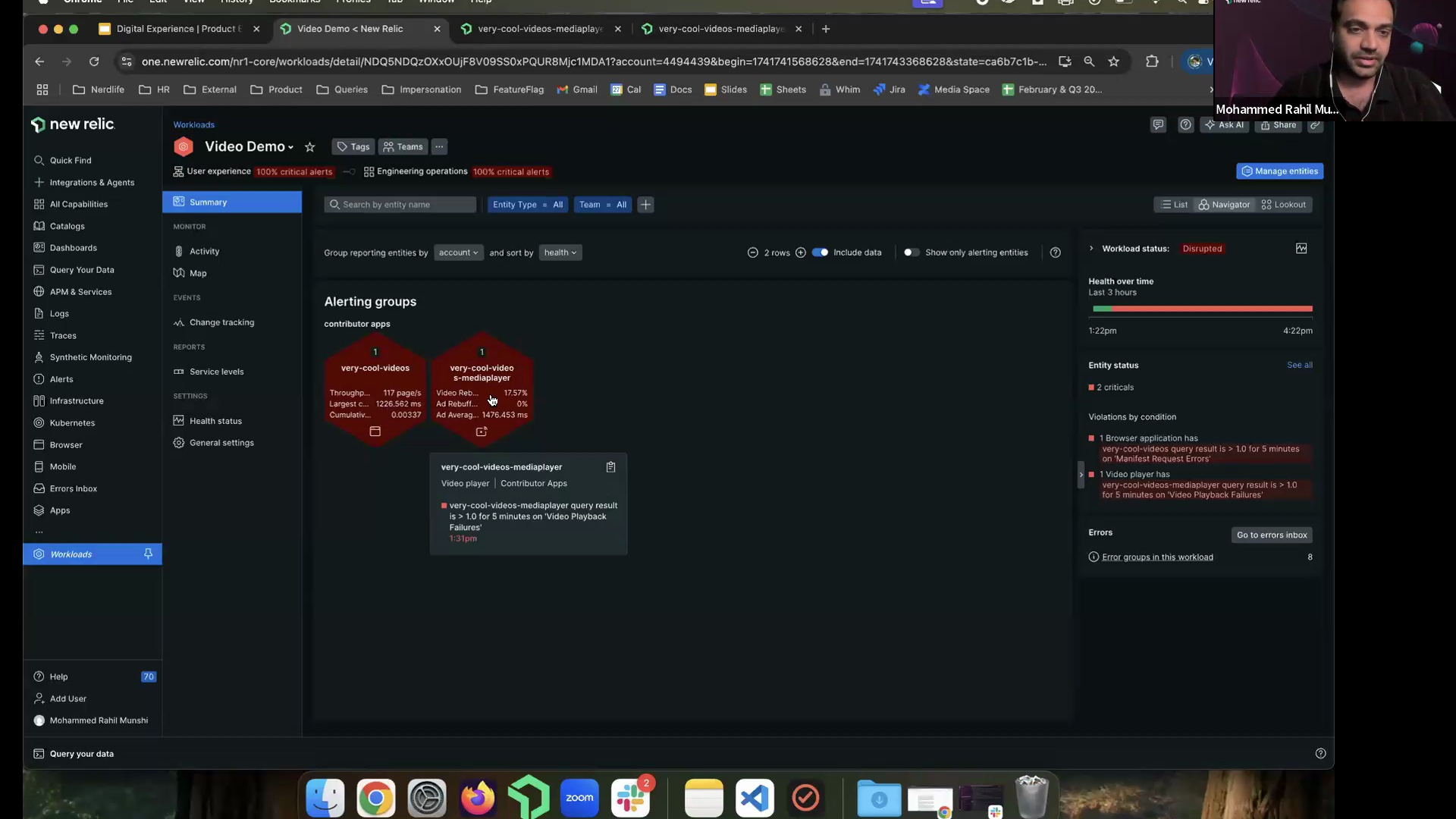1456x819 pixels.
Task: Switch to List view
Action: tap(1174, 205)
